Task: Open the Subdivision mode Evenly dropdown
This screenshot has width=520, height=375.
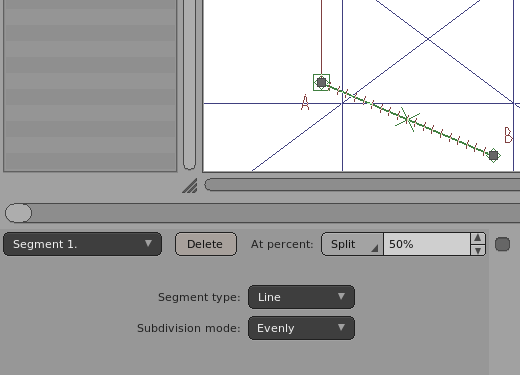Action: [x=301, y=328]
